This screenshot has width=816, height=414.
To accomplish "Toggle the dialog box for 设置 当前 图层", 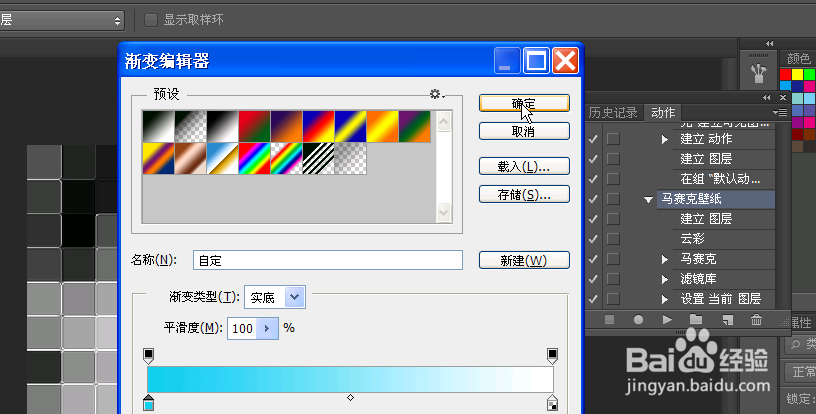I will coord(614,299).
